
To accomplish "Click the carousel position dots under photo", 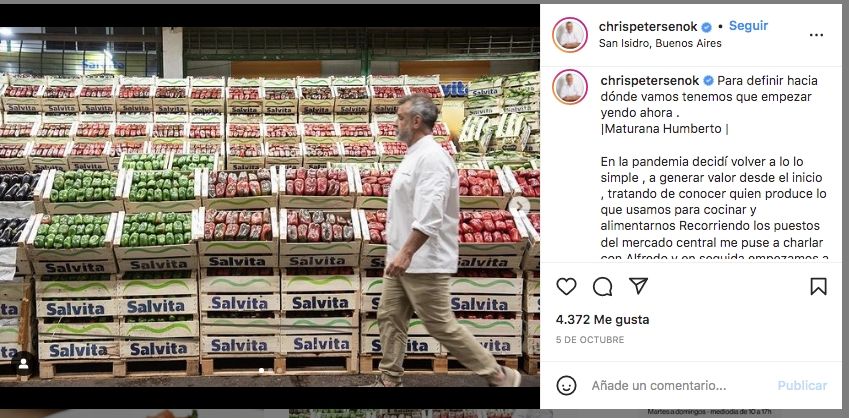I will pyautogui.click(x=269, y=371).
